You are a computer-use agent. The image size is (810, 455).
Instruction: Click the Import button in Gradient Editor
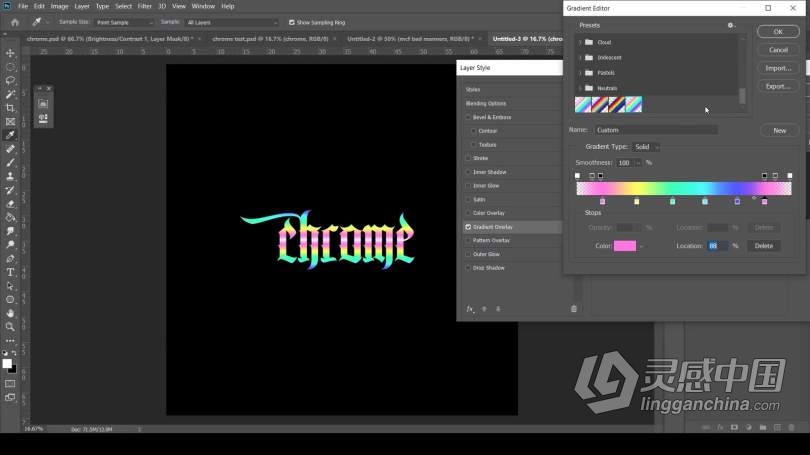778,68
